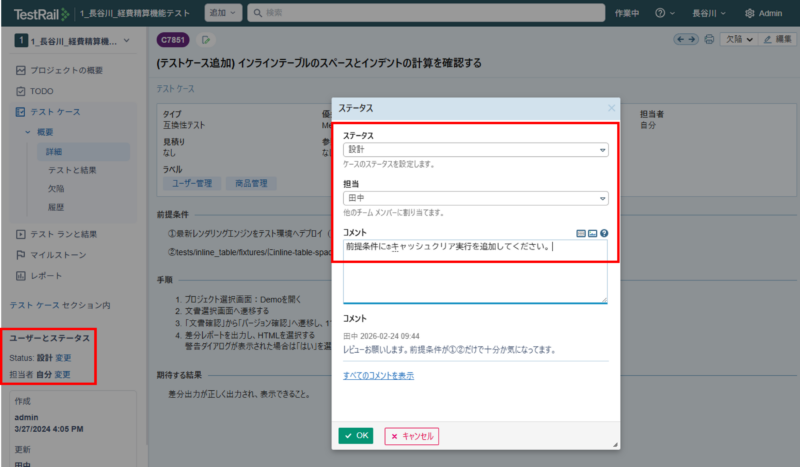The width and height of the screenshot is (800, 467).
Task: Click 変更 link next to 担当者
Action: tap(62, 375)
